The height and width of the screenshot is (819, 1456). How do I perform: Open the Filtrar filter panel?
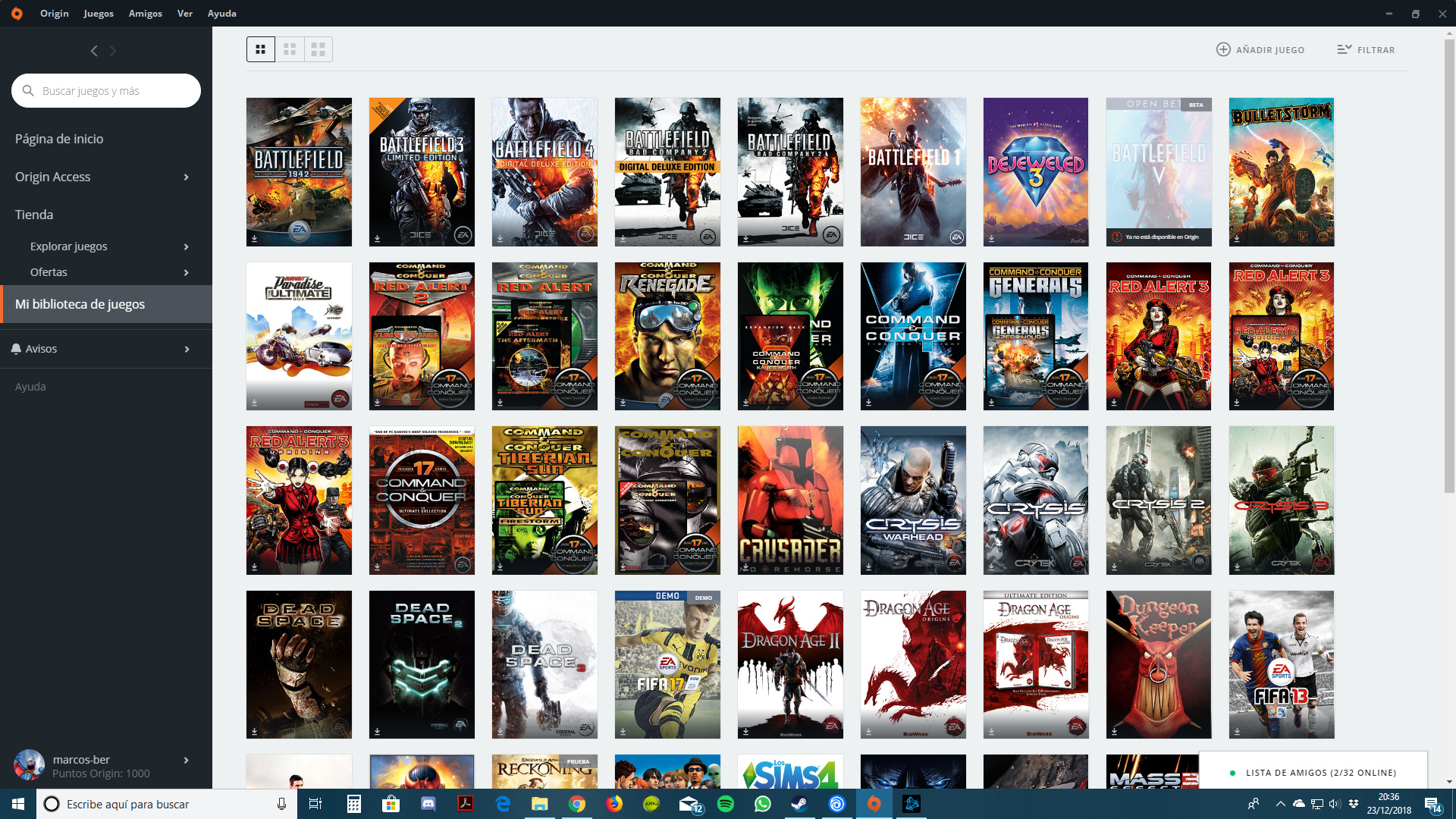1366,49
